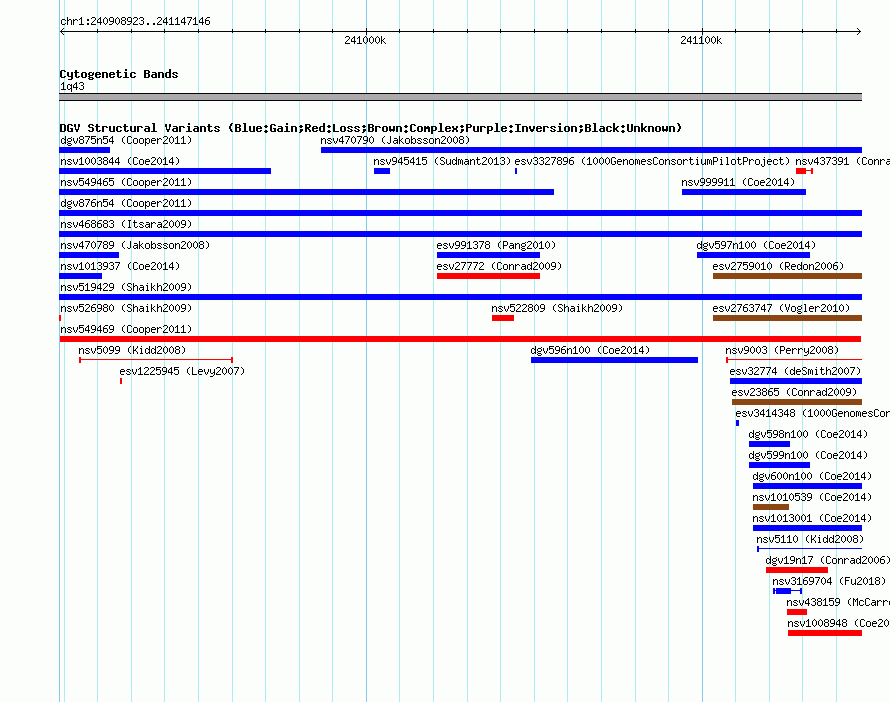The image size is (890, 702).
Task: Open the nsv9003 (Perry2008) label
Action: [782, 350]
